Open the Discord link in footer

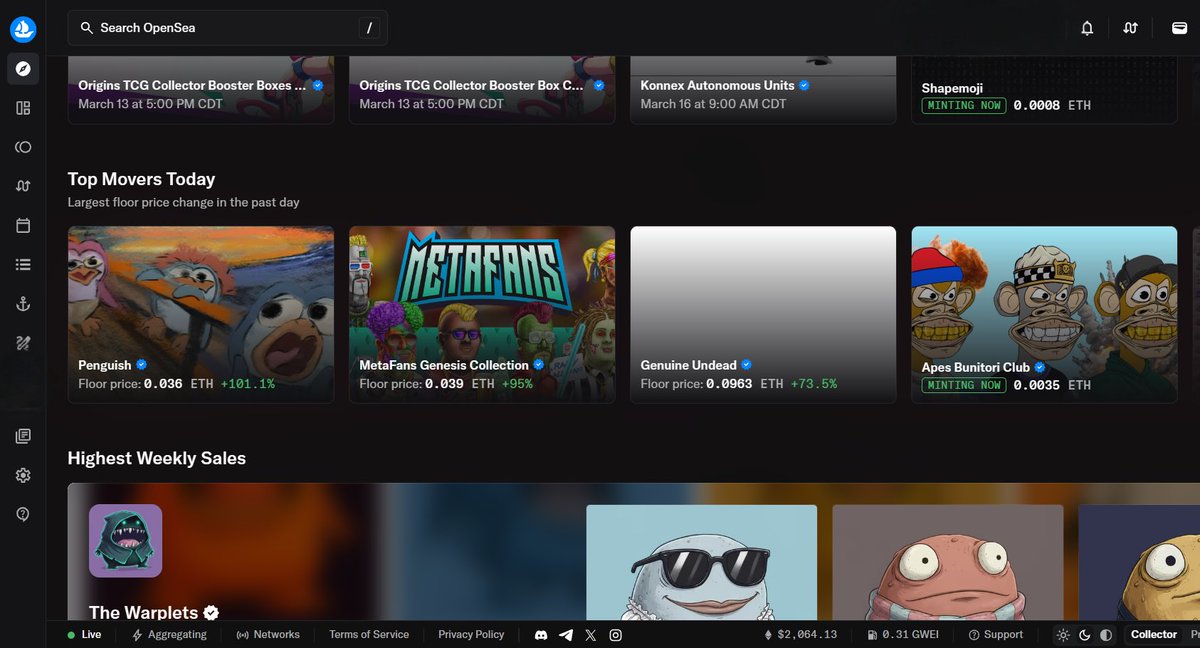click(x=541, y=635)
